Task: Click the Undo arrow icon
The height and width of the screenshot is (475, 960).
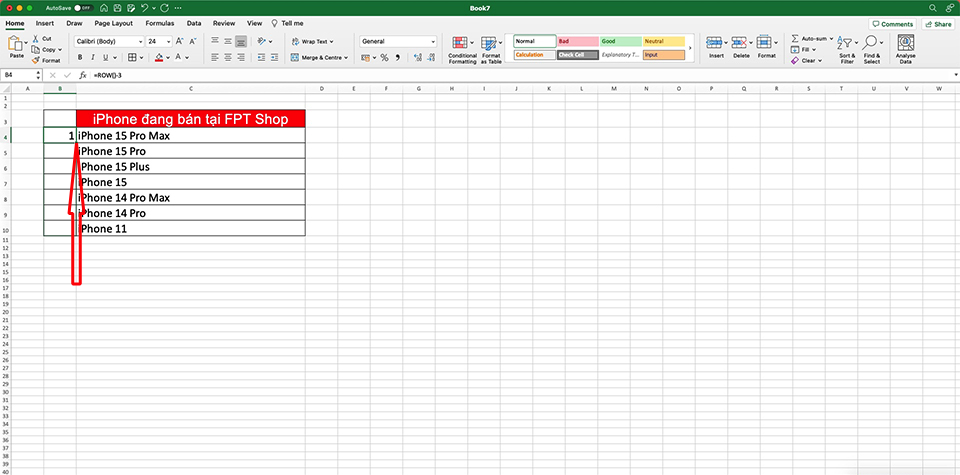Action: coord(144,8)
